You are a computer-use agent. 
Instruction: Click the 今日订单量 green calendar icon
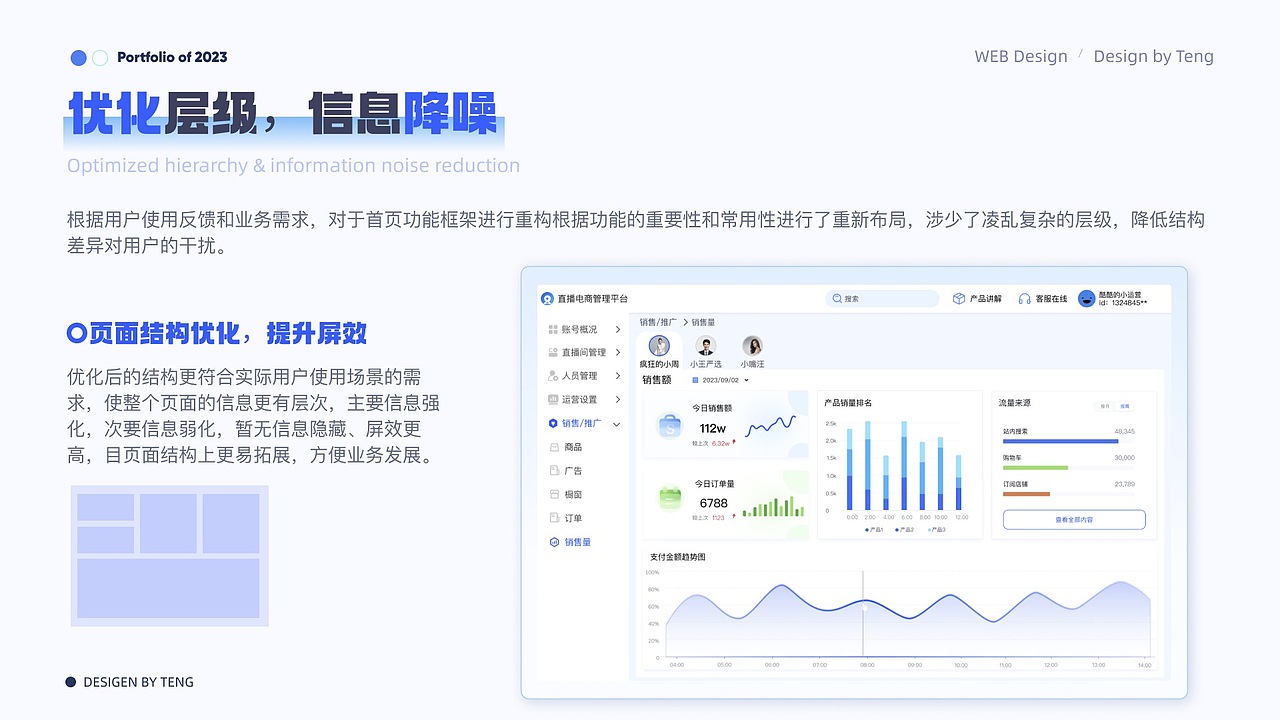669,497
